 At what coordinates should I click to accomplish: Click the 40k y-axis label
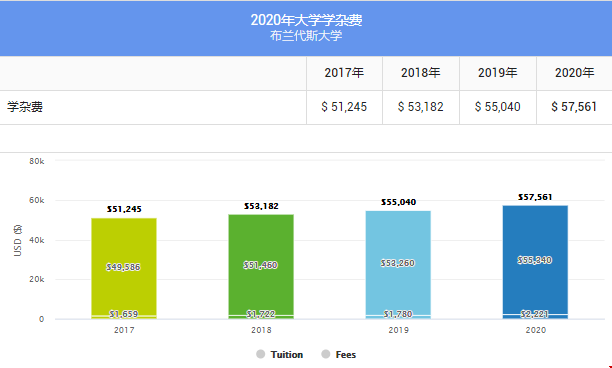(37, 240)
